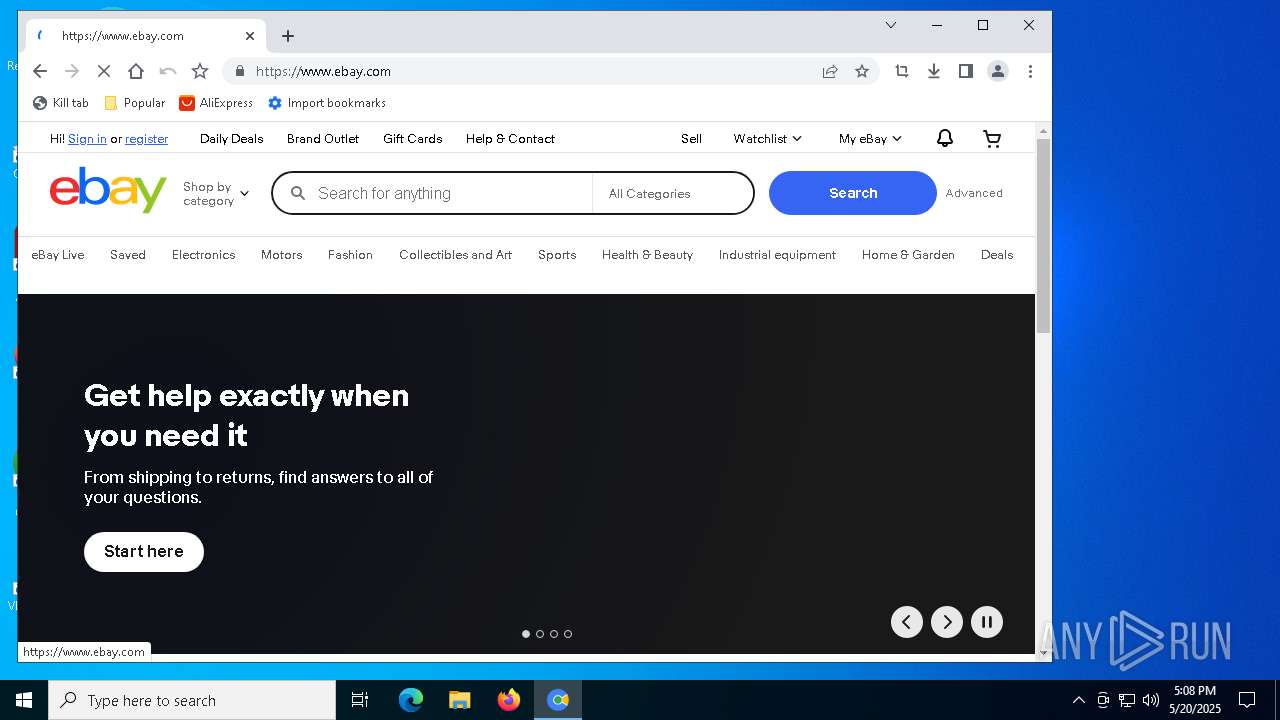Open a new browser tab
The height and width of the screenshot is (720, 1280).
288,36
